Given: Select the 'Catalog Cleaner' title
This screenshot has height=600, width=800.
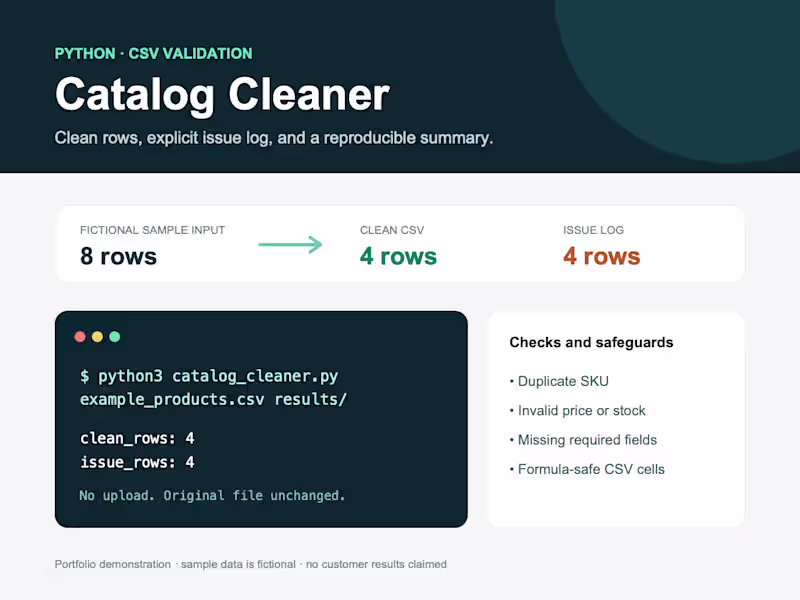Looking at the screenshot, I should (222, 95).
